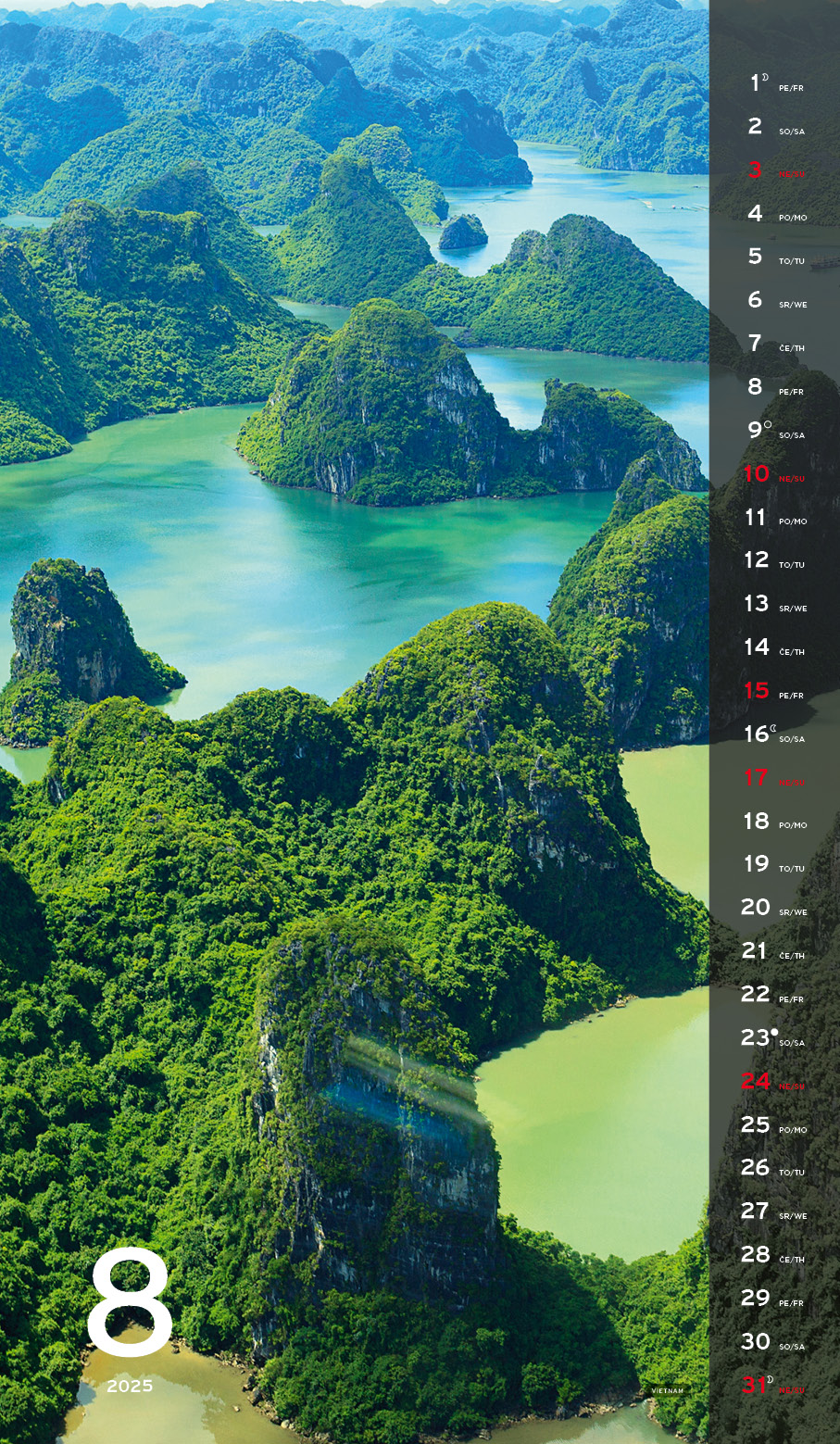The image size is (840, 1444).
Task: Click the 2025 year label
Action: [x=130, y=1387]
